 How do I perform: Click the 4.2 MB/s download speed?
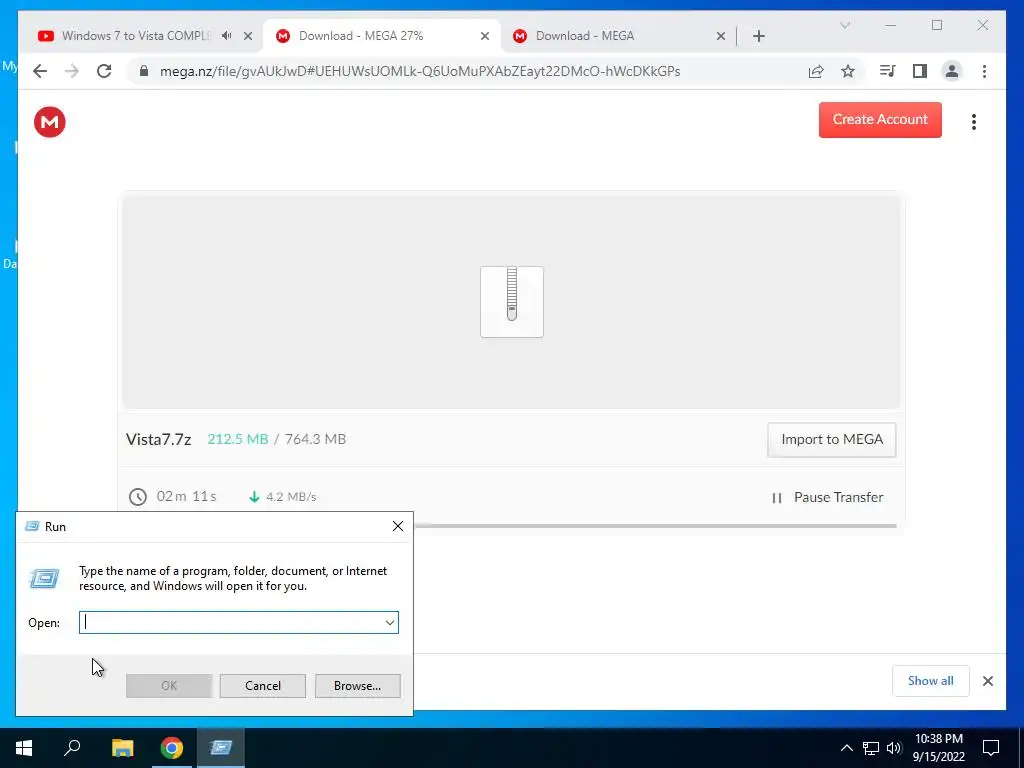[291, 497]
